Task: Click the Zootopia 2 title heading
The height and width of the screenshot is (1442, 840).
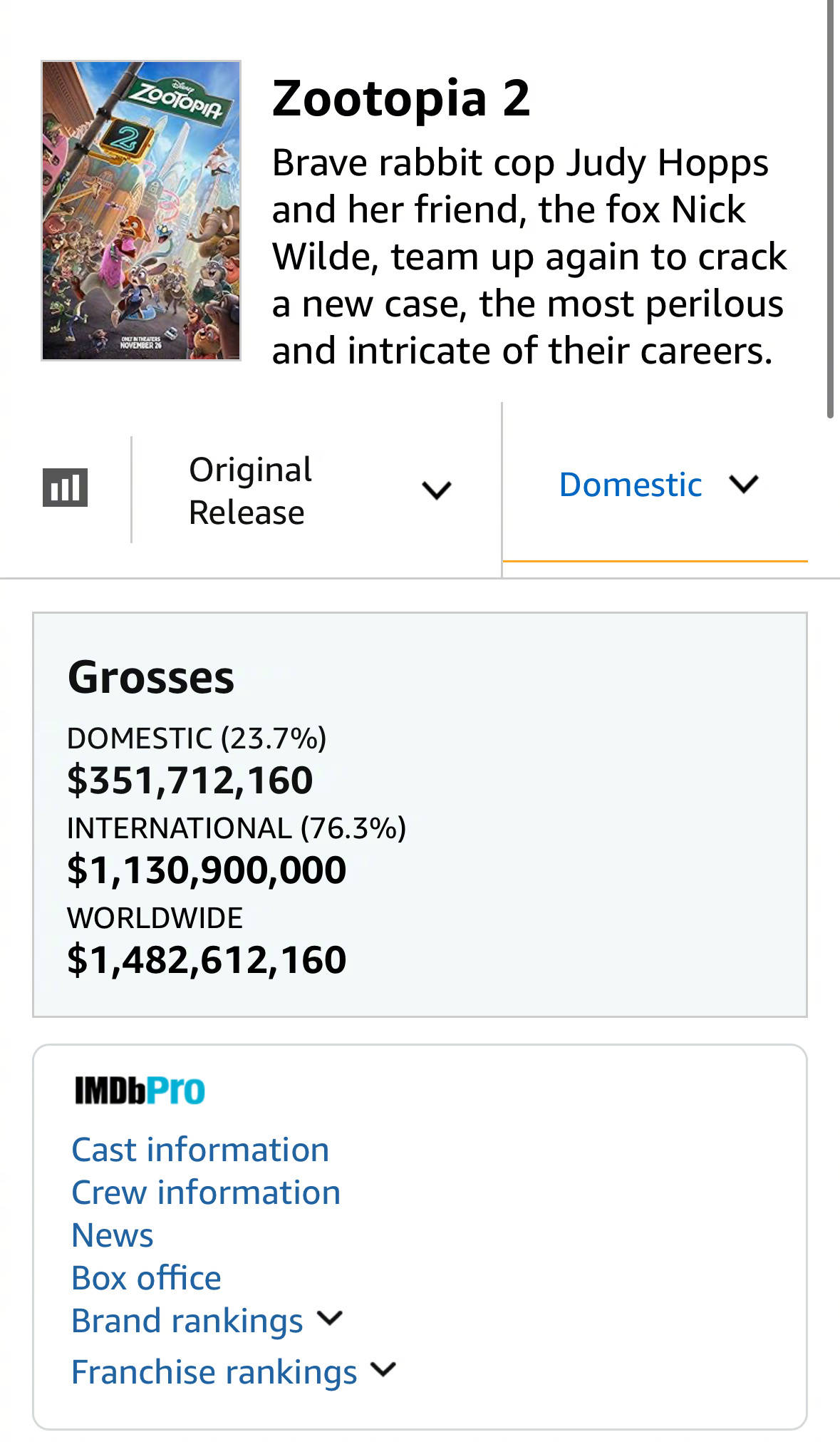Action: tap(401, 98)
